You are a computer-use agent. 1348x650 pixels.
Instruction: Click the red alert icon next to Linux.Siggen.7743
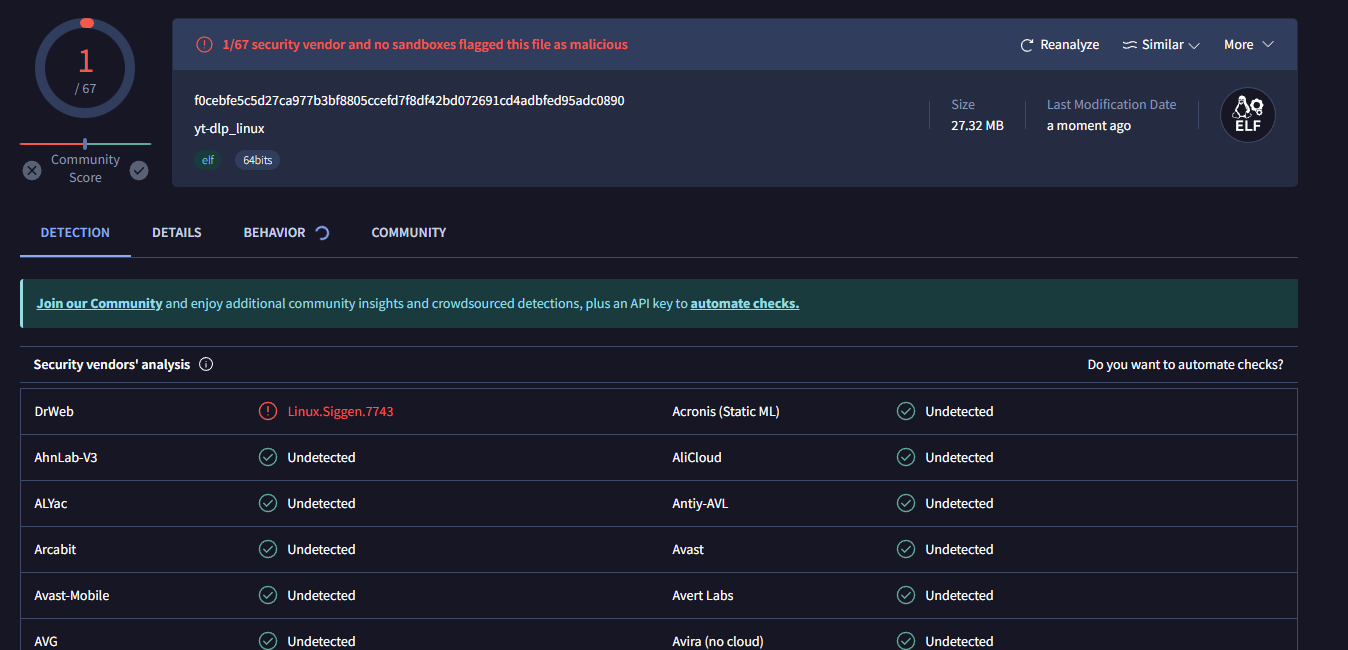(267, 412)
